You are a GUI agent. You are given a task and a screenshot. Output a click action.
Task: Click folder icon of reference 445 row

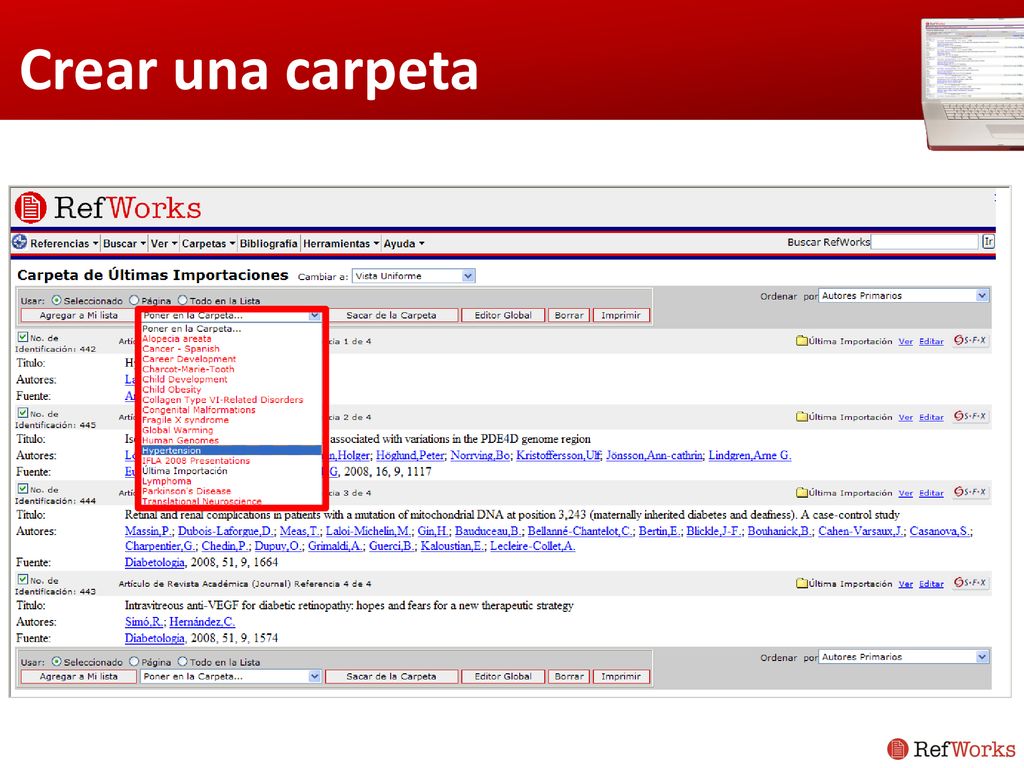coord(802,417)
